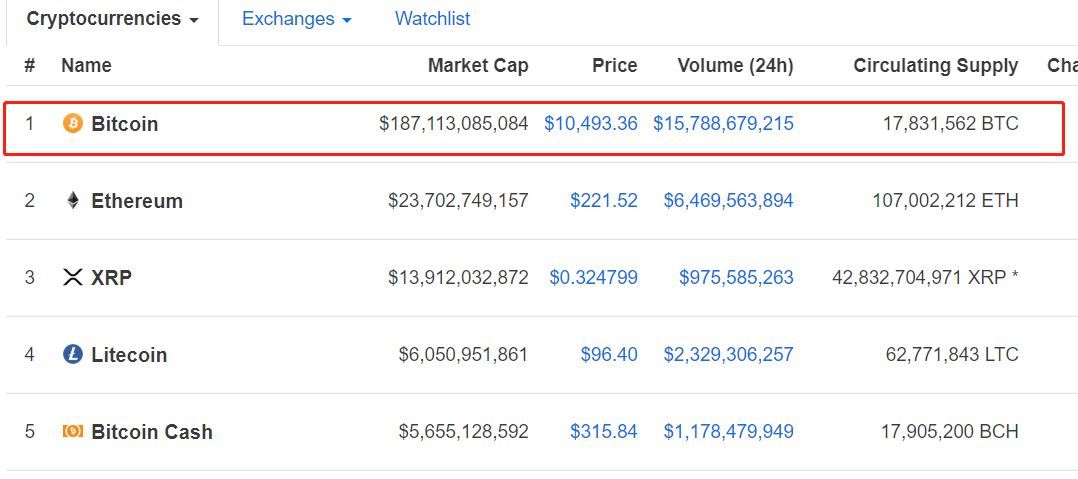Open the Litecoin name link
This screenshot has height=479, width=1078.
[129, 355]
